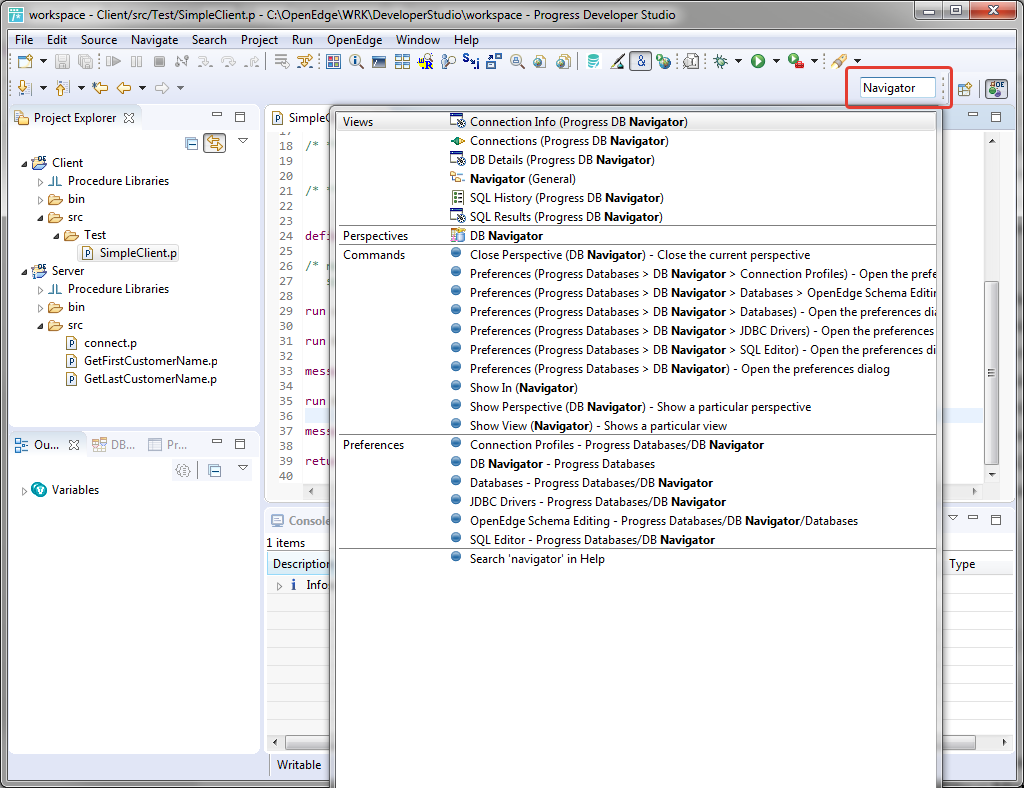Click the Back navigation arrow
Image resolution: width=1024 pixels, height=788 pixels.
(123, 87)
